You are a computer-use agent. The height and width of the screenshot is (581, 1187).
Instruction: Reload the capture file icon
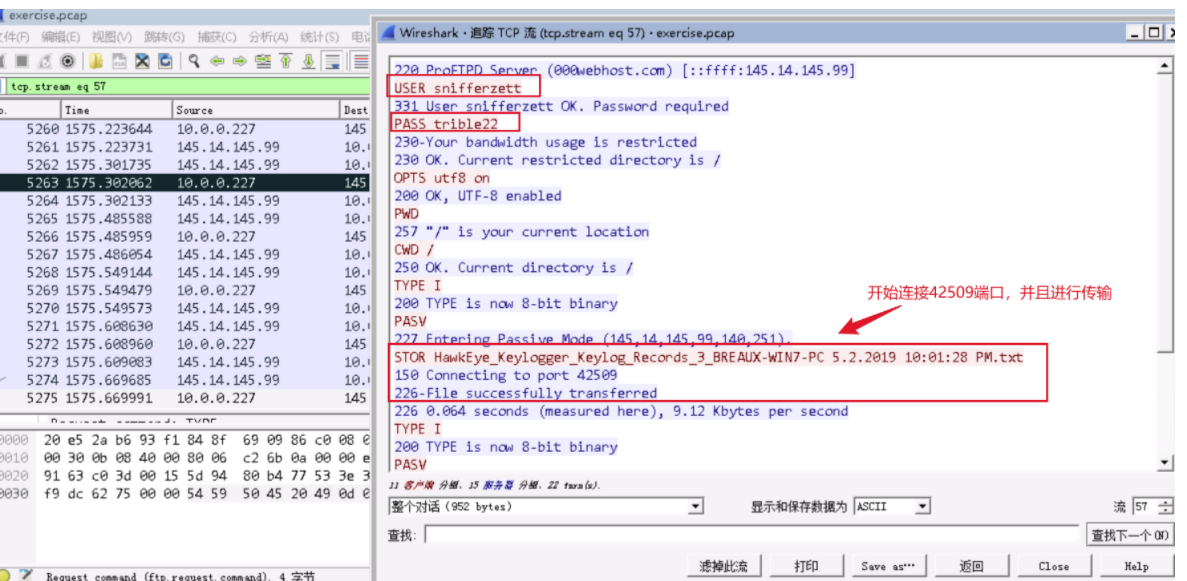pyautogui.click(x=165, y=61)
